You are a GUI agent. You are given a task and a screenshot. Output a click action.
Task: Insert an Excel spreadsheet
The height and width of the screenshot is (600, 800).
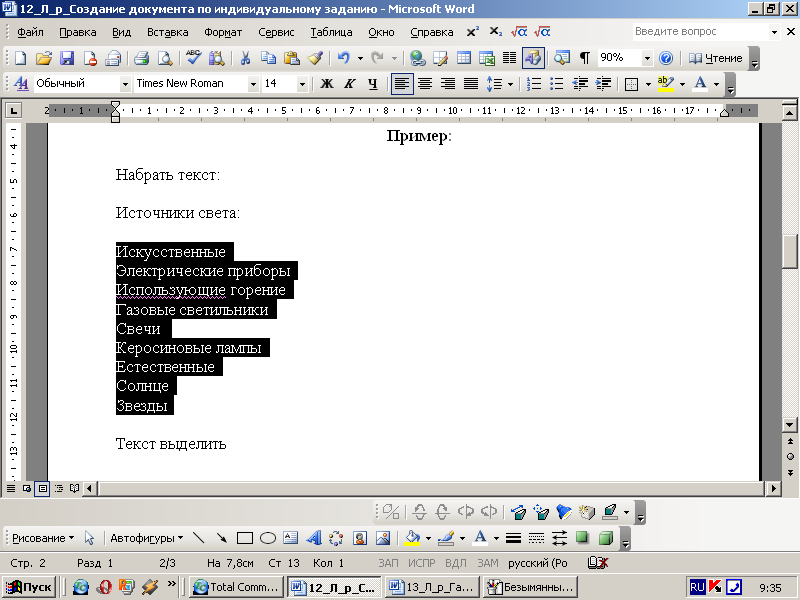click(487, 58)
